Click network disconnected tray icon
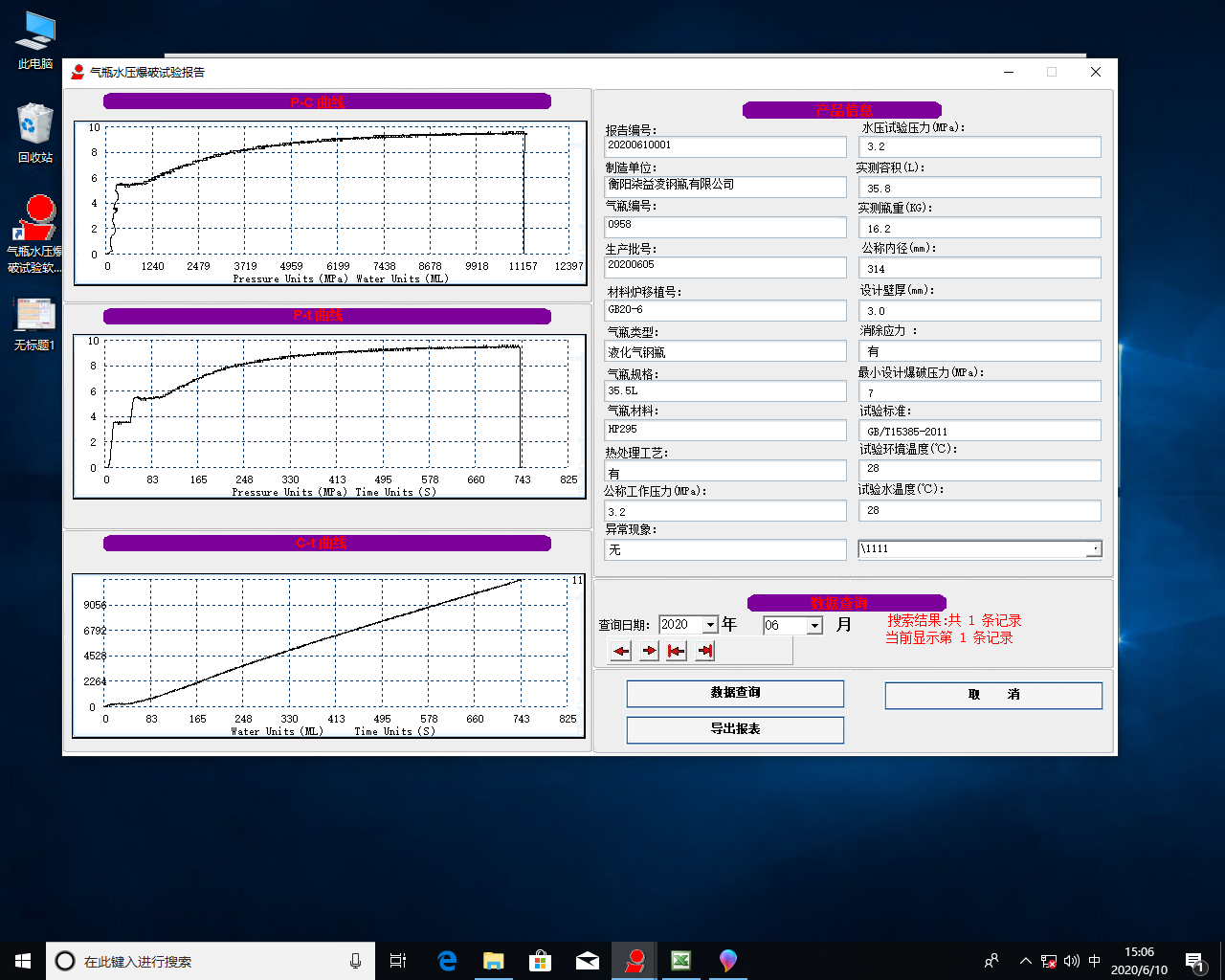This screenshot has height=980, width=1225. point(1049,961)
